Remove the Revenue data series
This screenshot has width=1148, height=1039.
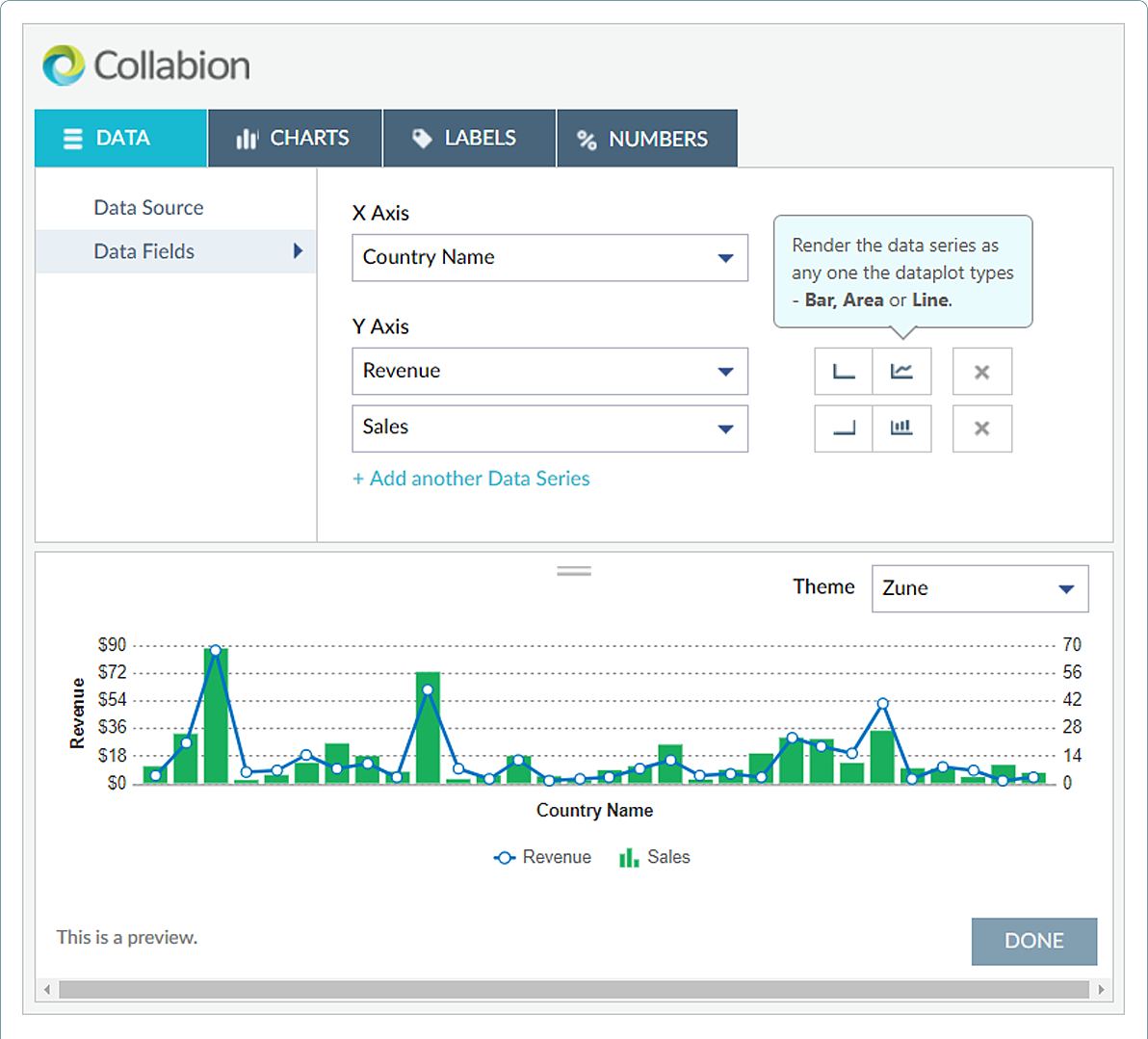(x=981, y=371)
